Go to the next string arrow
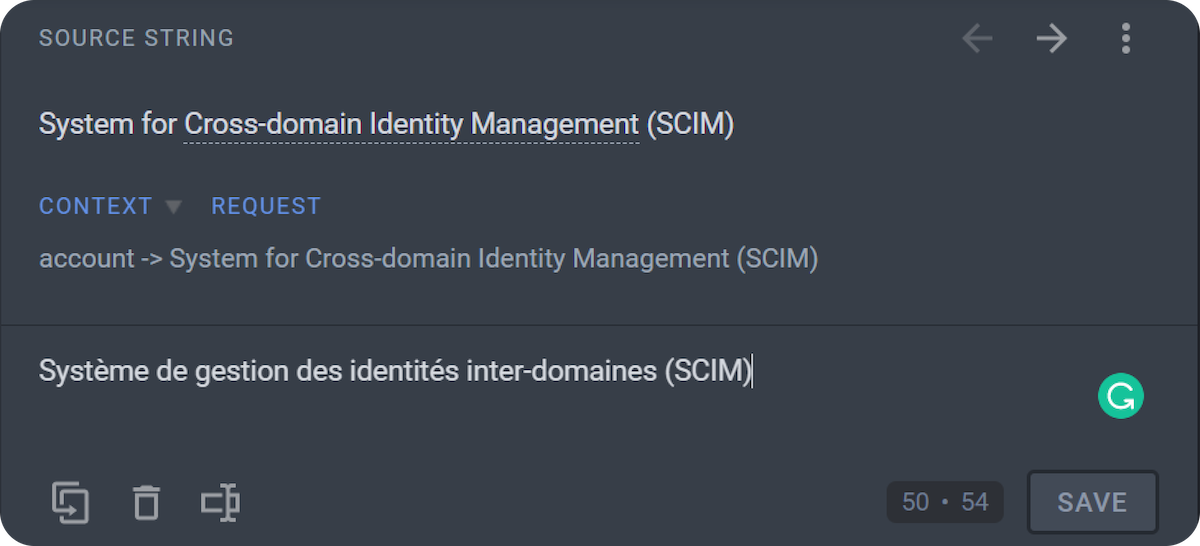This screenshot has height=546, width=1200. (1051, 39)
